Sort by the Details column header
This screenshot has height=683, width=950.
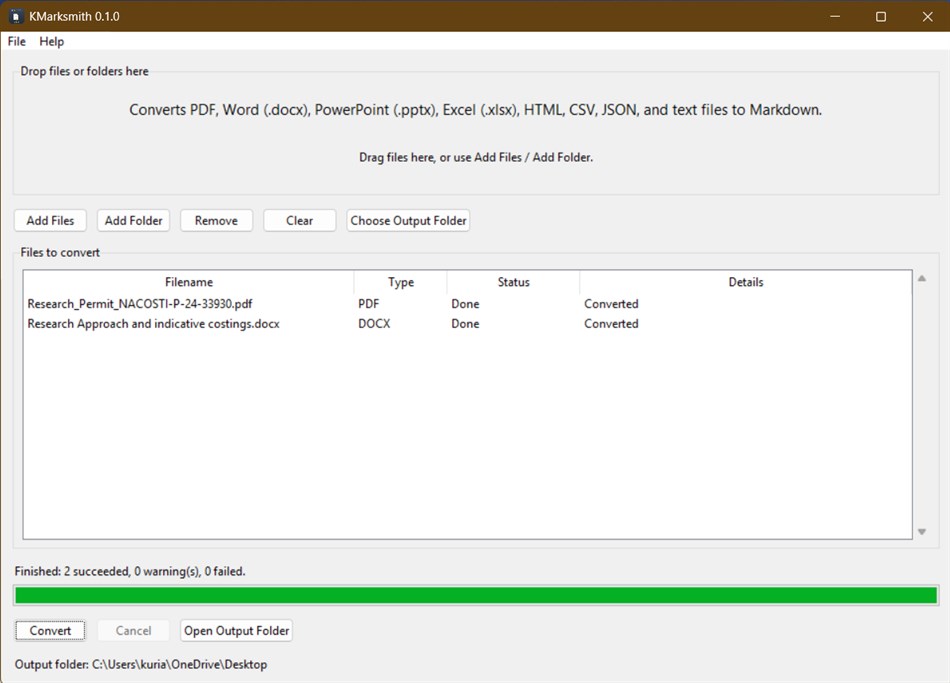[x=746, y=282]
